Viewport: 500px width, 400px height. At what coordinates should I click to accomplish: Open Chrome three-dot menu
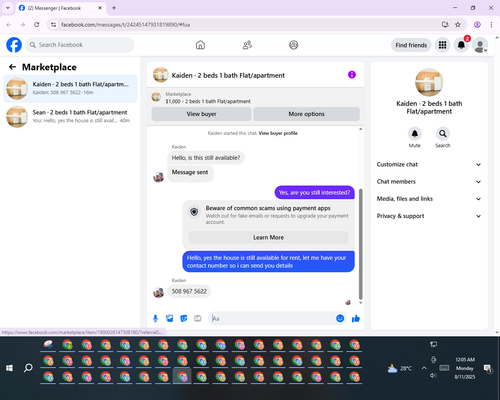(491, 25)
